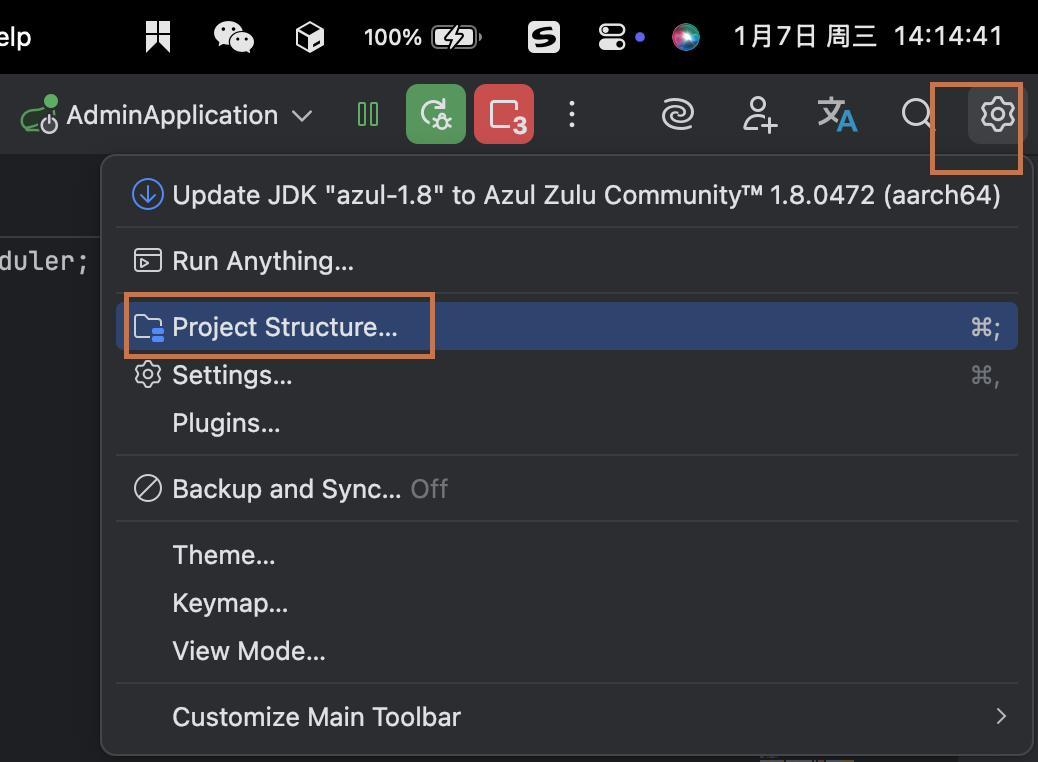Open Search Everywhere magnifier icon
The height and width of the screenshot is (762, 1038).
(x=917, y=115)
